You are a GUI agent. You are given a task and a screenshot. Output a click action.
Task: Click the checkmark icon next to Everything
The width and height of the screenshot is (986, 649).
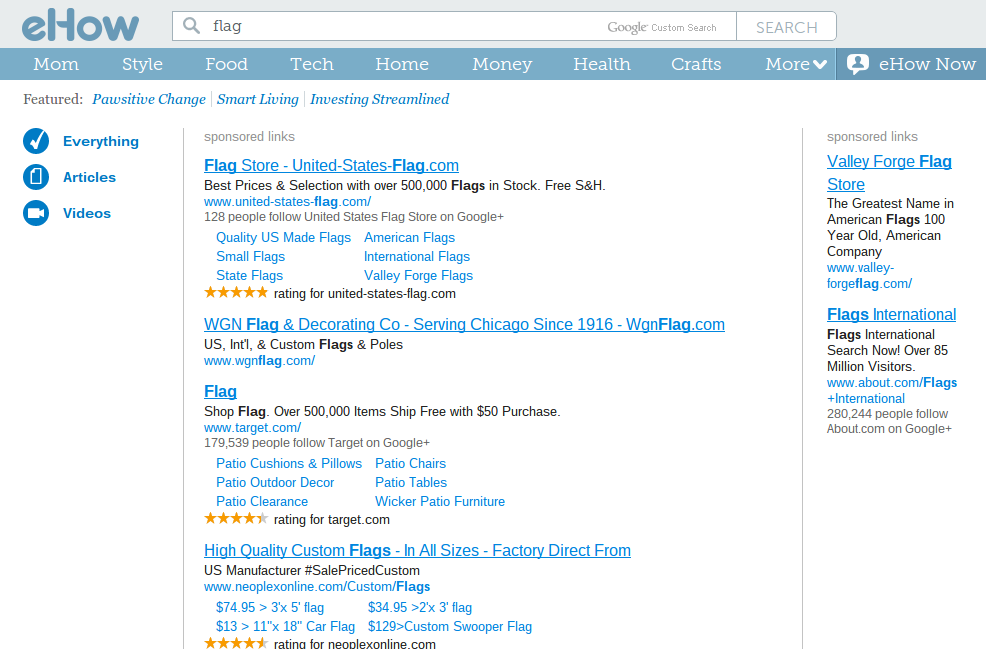(x=36, y=141)
